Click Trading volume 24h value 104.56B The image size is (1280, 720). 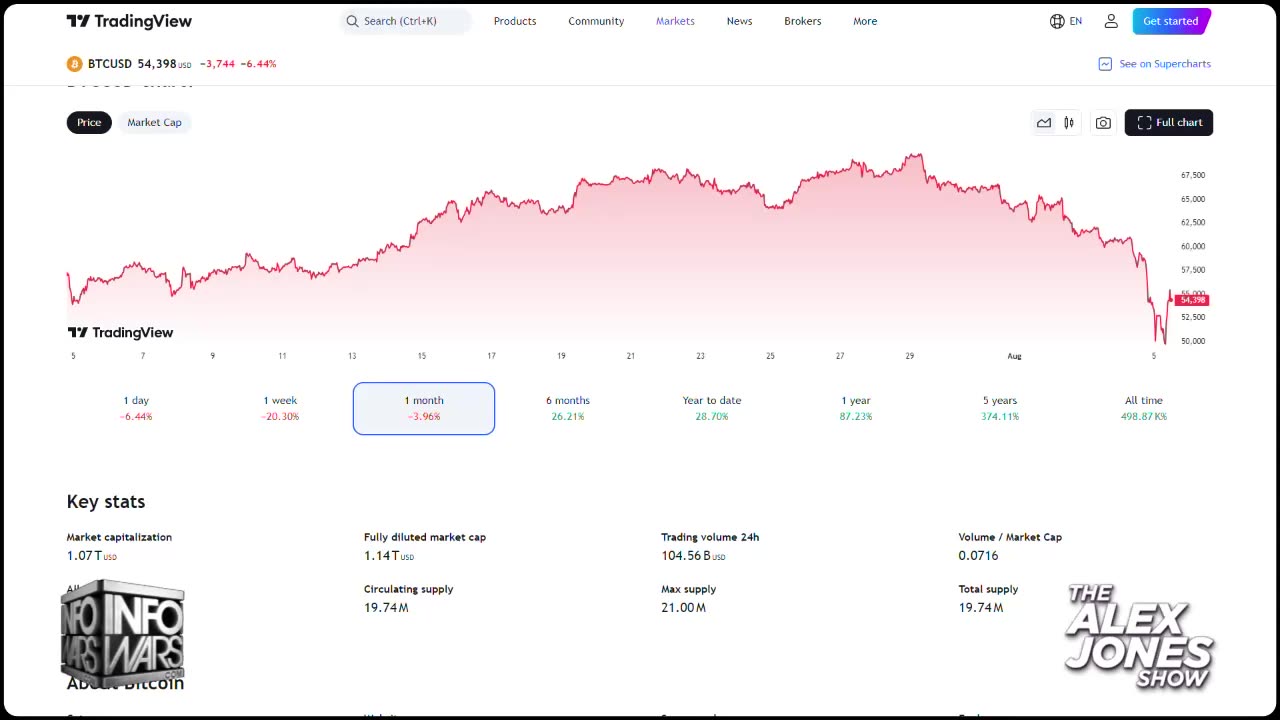[693, 556]
